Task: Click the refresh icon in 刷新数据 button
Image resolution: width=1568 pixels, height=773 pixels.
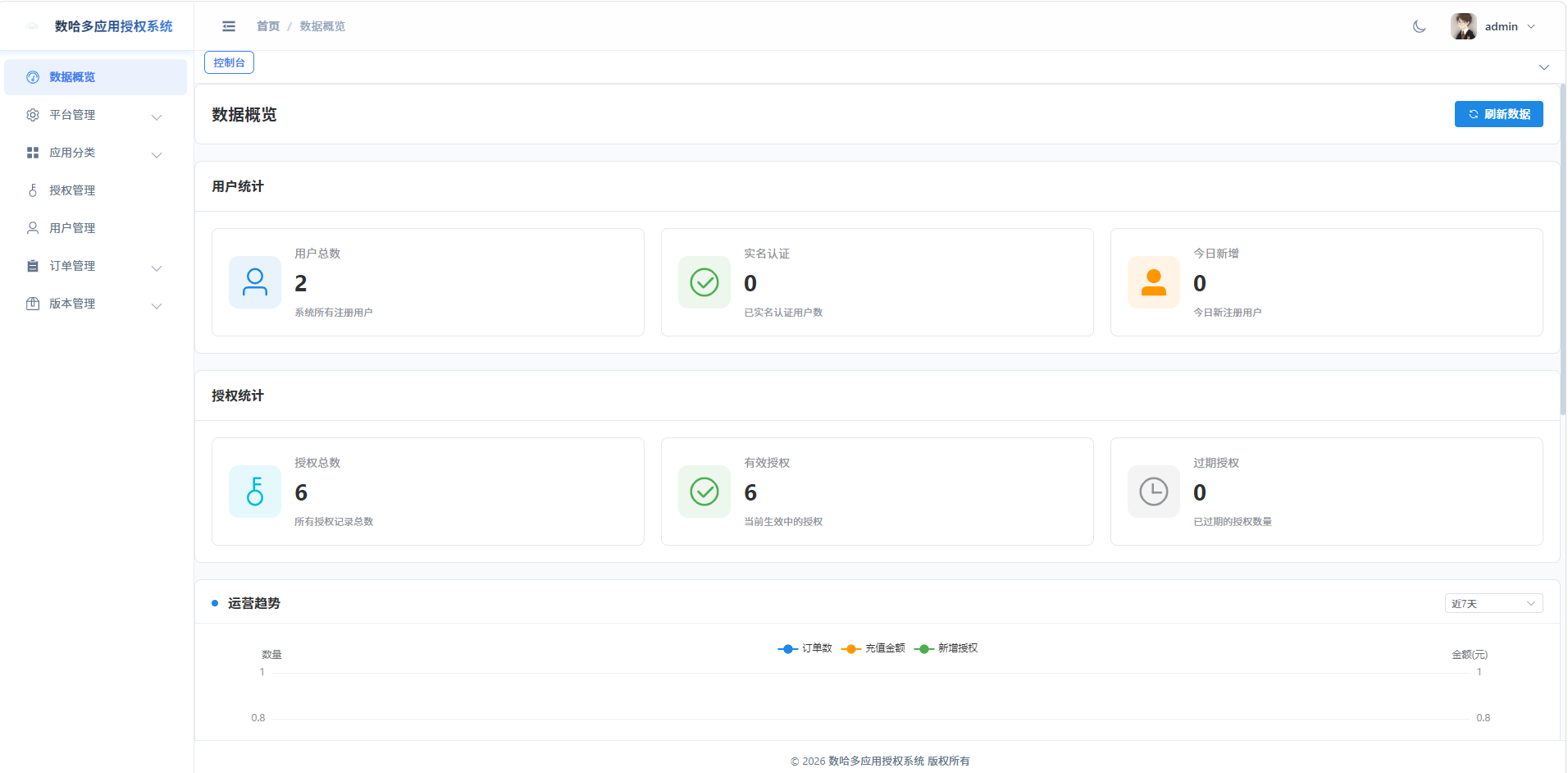Action: pos(1474,114)
